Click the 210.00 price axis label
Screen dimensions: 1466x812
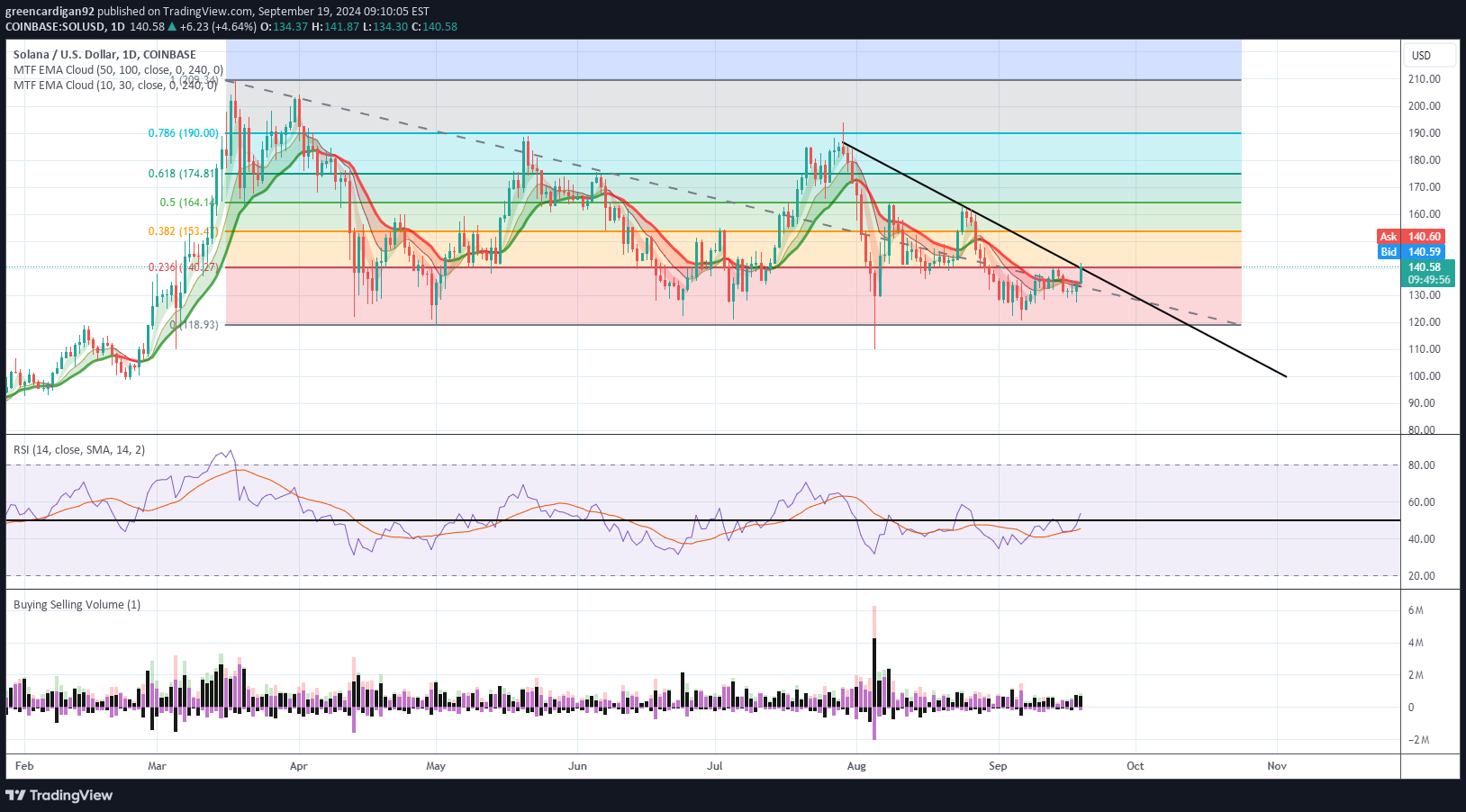pos(1425,79)
